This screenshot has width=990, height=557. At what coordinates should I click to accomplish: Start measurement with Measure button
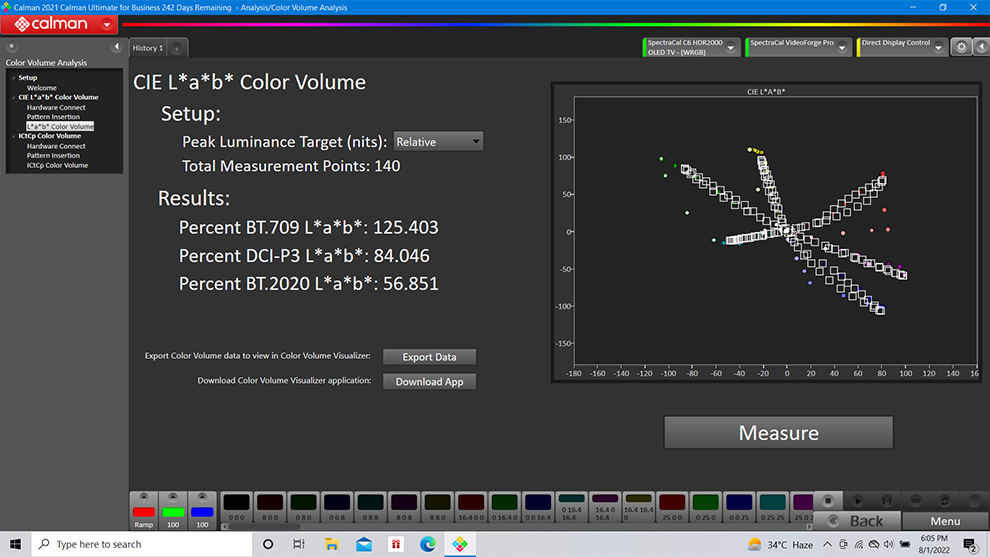(x=778, y=433)
